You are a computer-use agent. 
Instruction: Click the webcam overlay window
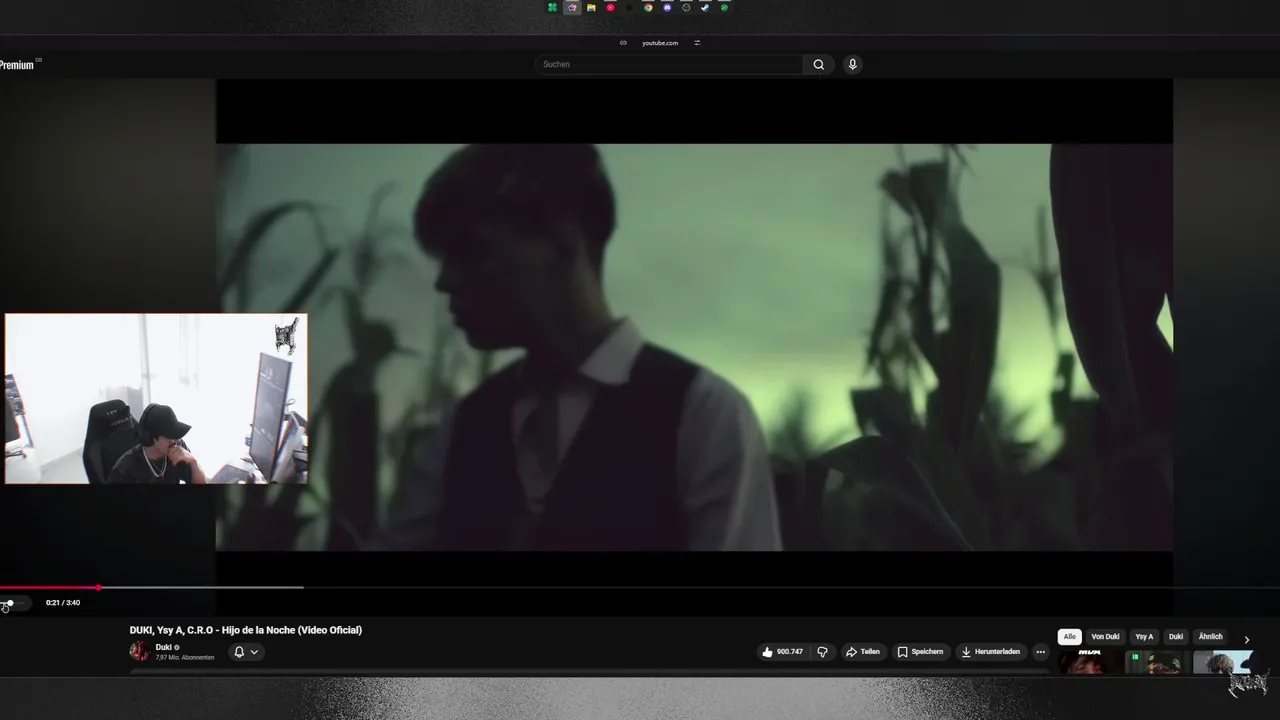[156, 399]
